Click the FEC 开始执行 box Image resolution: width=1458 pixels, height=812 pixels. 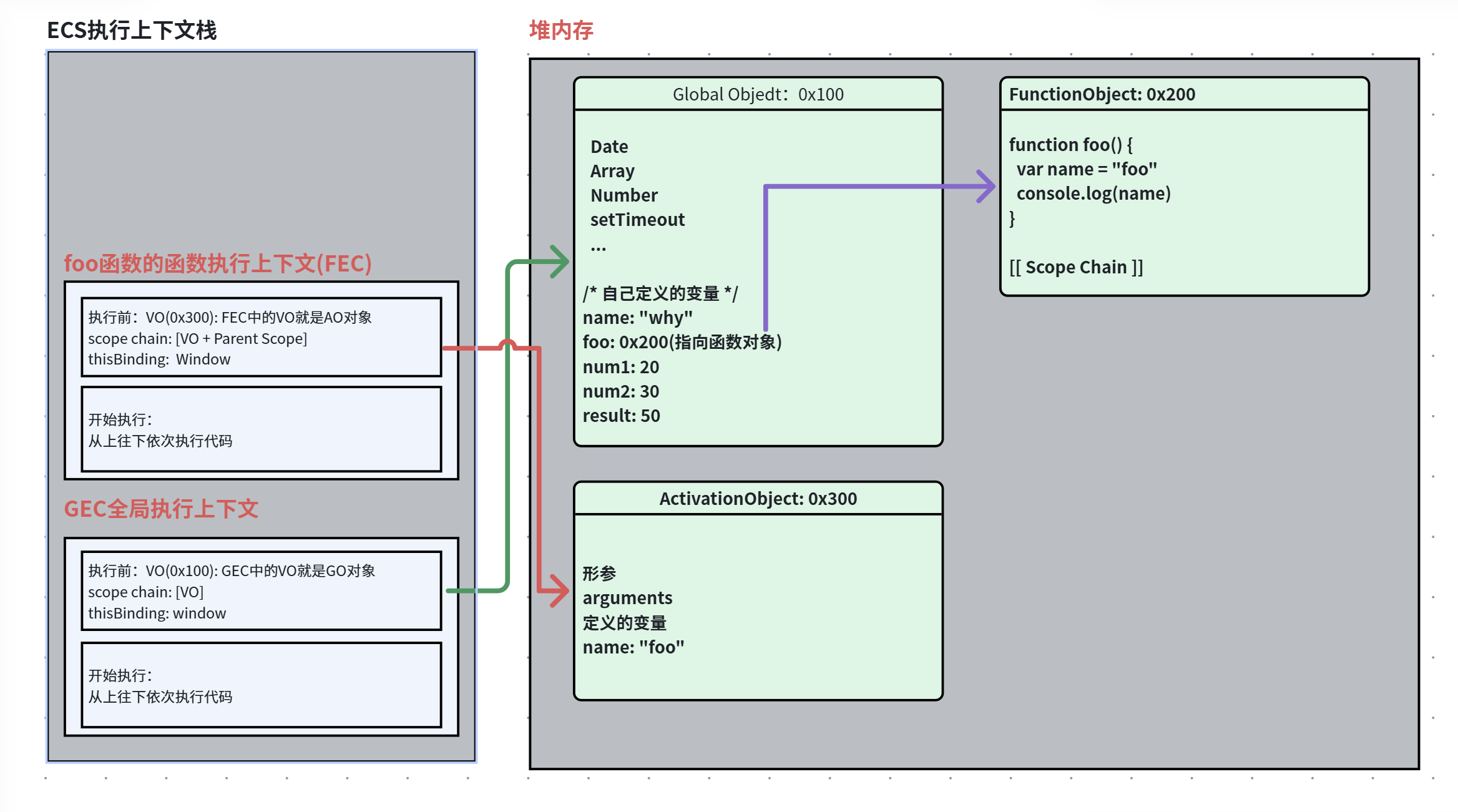click(x=261, y=429)
